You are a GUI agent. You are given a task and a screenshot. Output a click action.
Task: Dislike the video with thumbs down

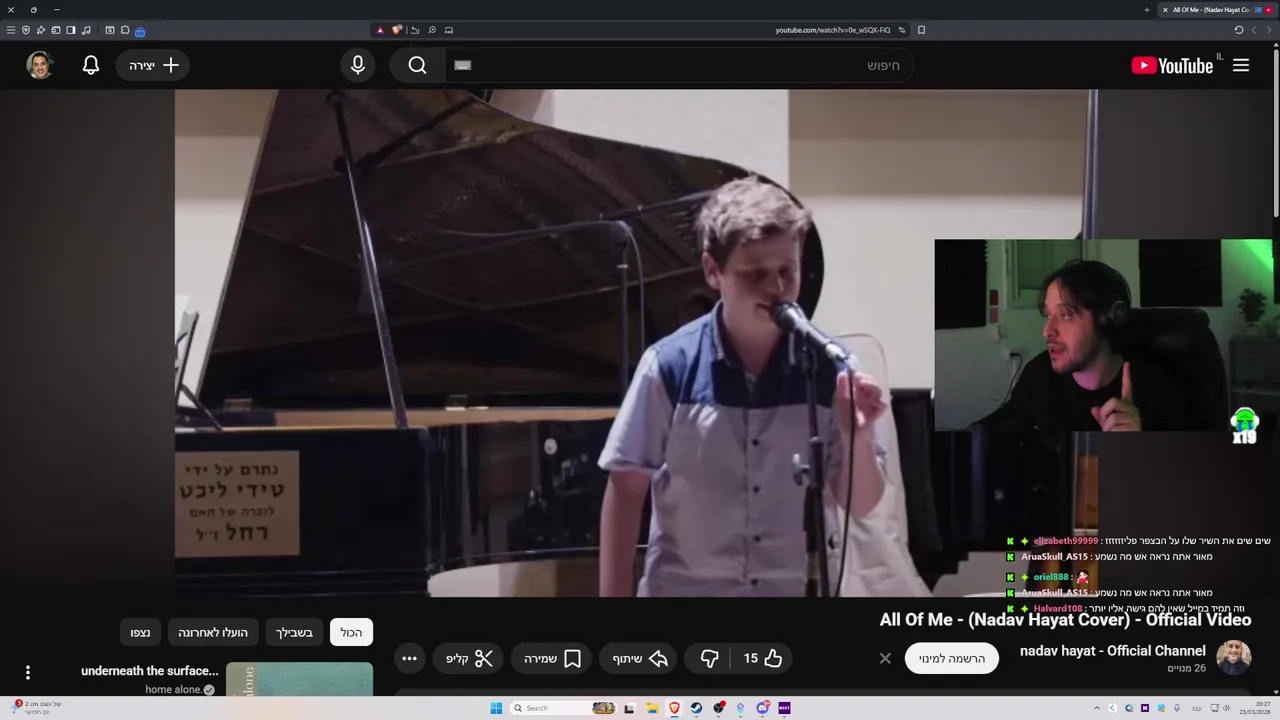tap(709, 658)
